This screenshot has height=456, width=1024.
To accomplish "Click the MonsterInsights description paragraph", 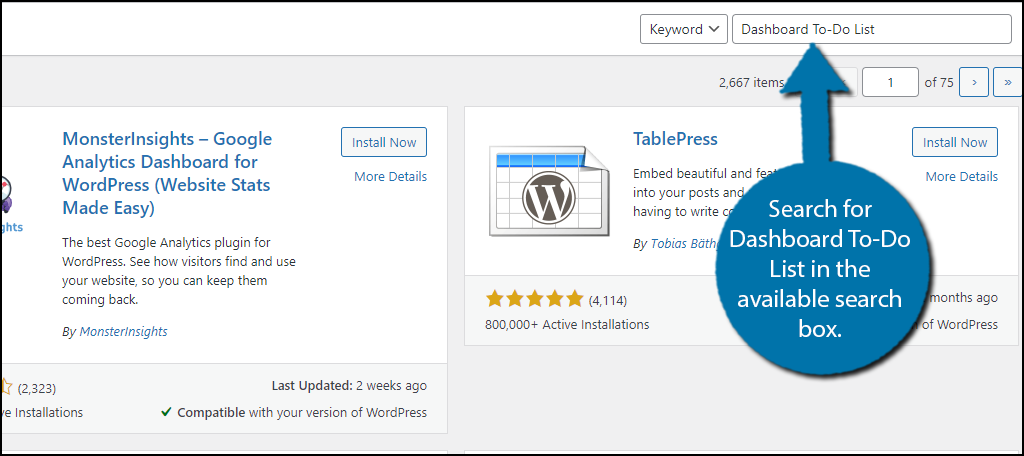I will [x=179, y=271].
